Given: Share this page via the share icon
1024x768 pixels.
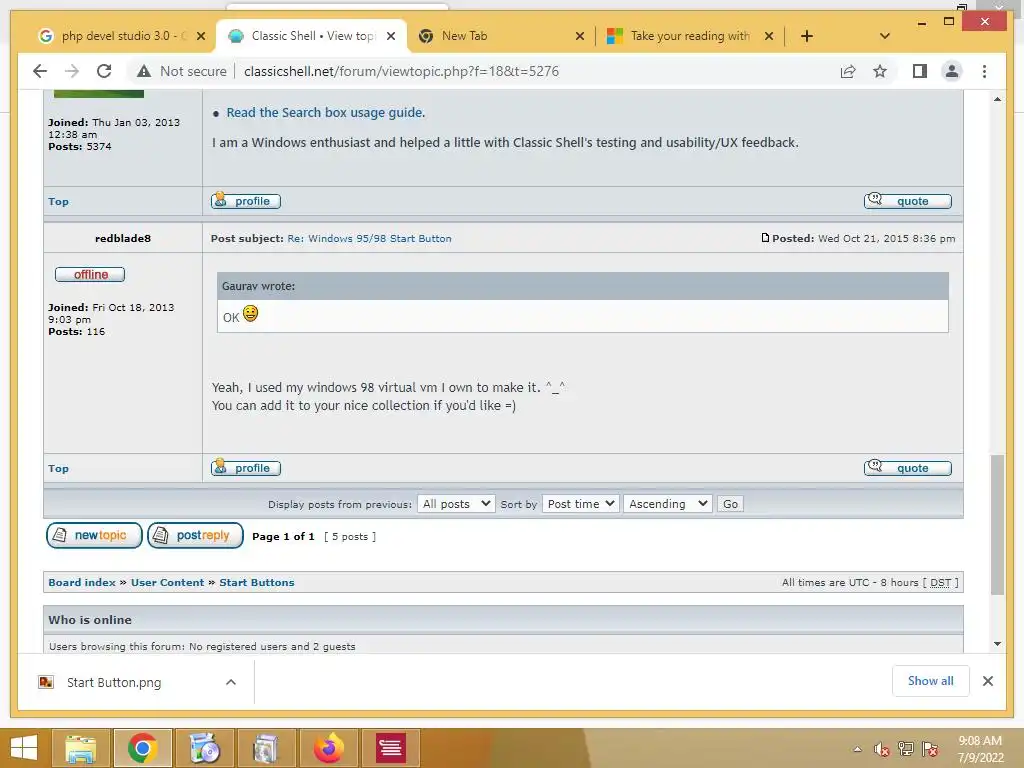Looking at the screenshot, I should [848, 71].
